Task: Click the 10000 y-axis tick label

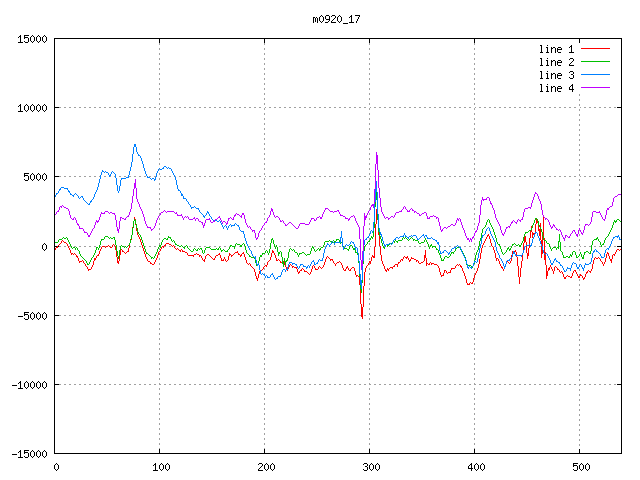Action: (x=31, y=108)
